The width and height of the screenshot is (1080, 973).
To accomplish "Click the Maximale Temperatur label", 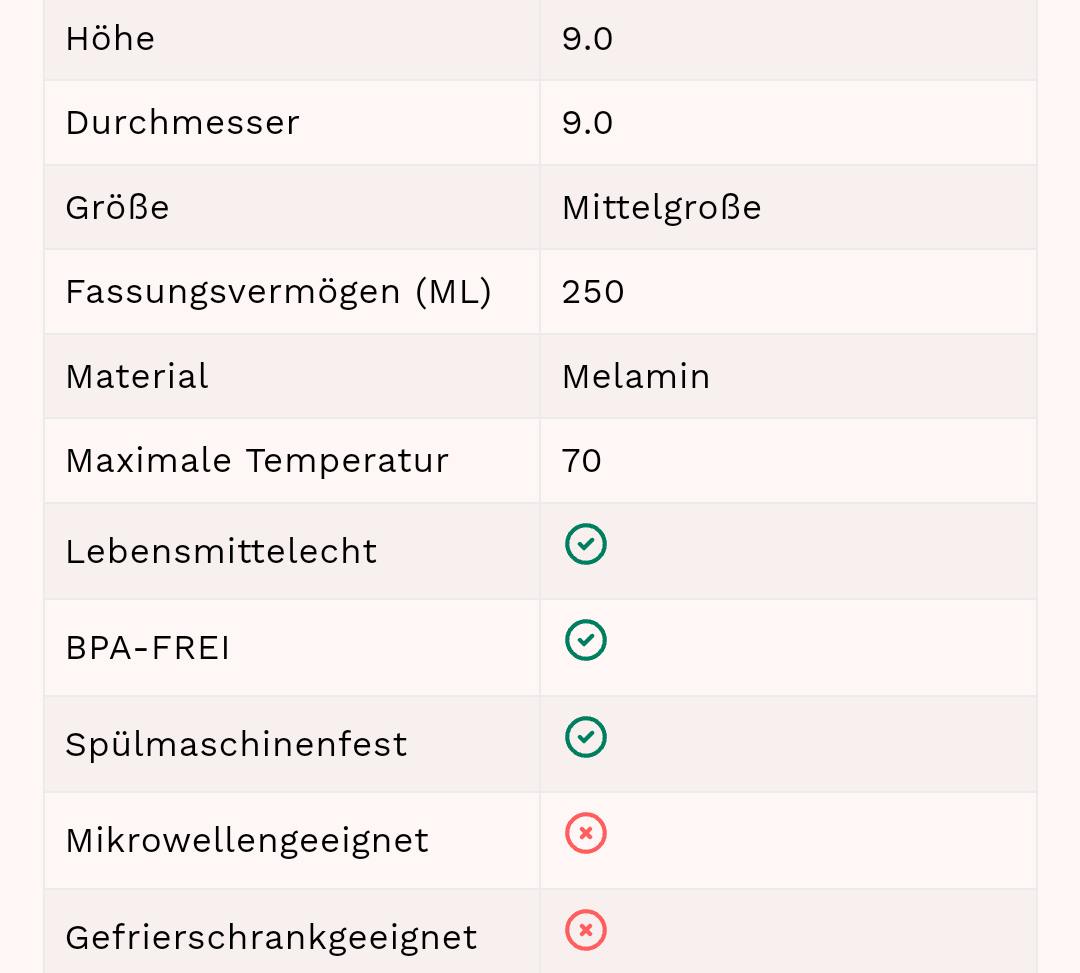I will coord(257,461).
